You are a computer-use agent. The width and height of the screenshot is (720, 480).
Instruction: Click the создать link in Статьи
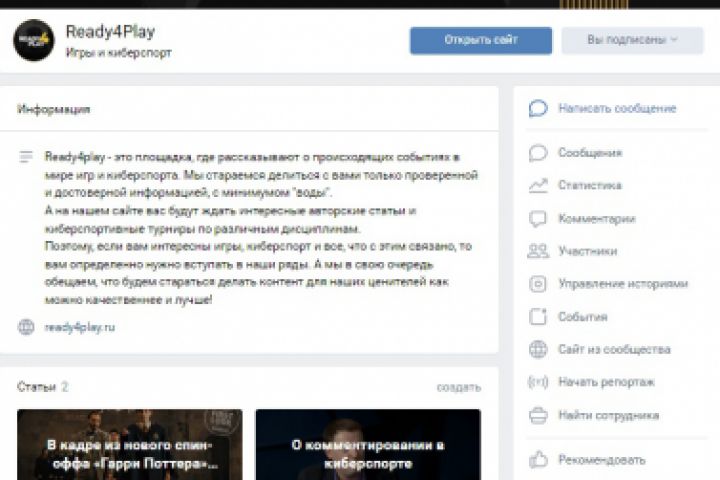(x=459, y=387)
